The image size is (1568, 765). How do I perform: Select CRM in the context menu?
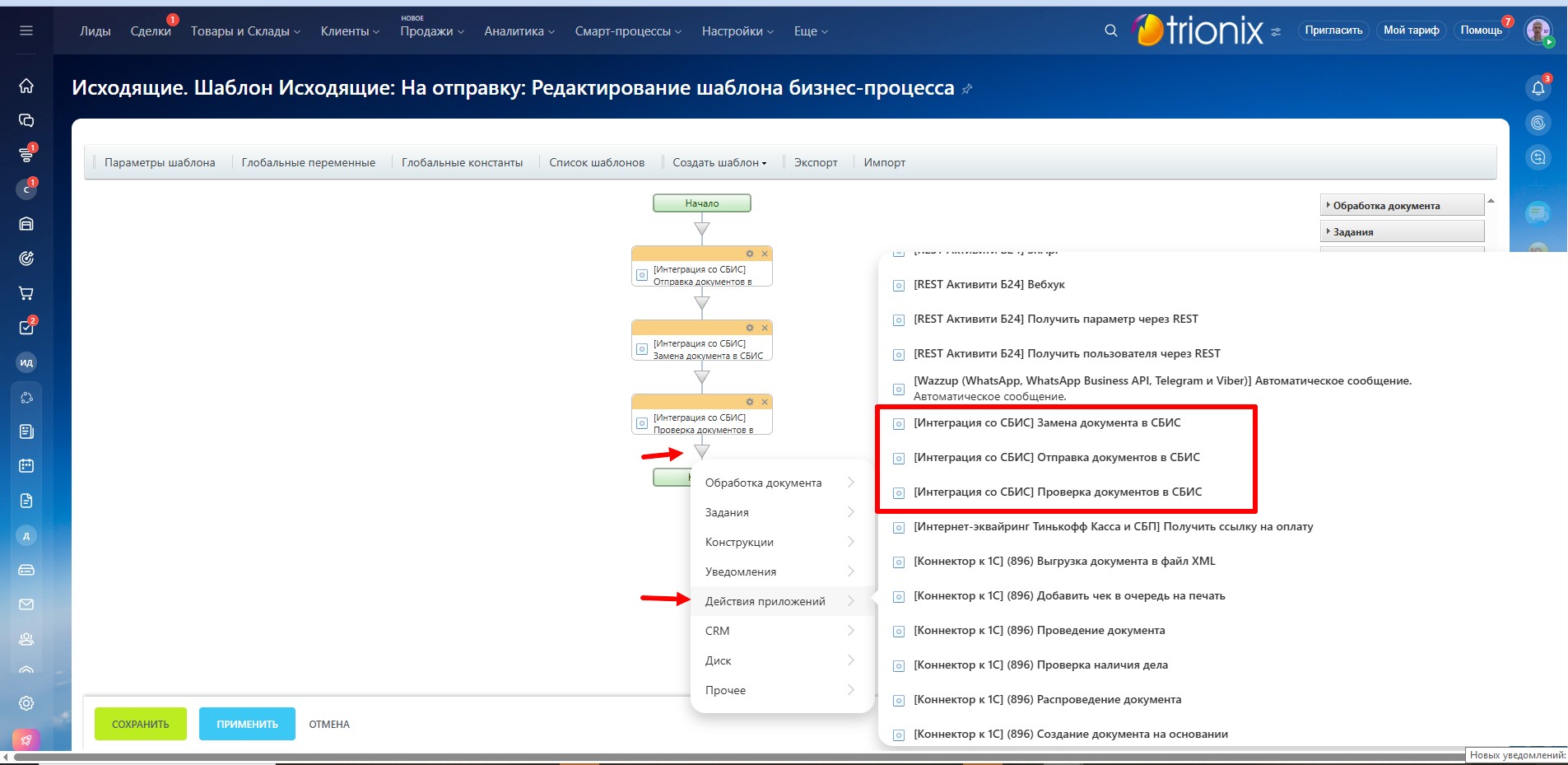click(717, 631)
